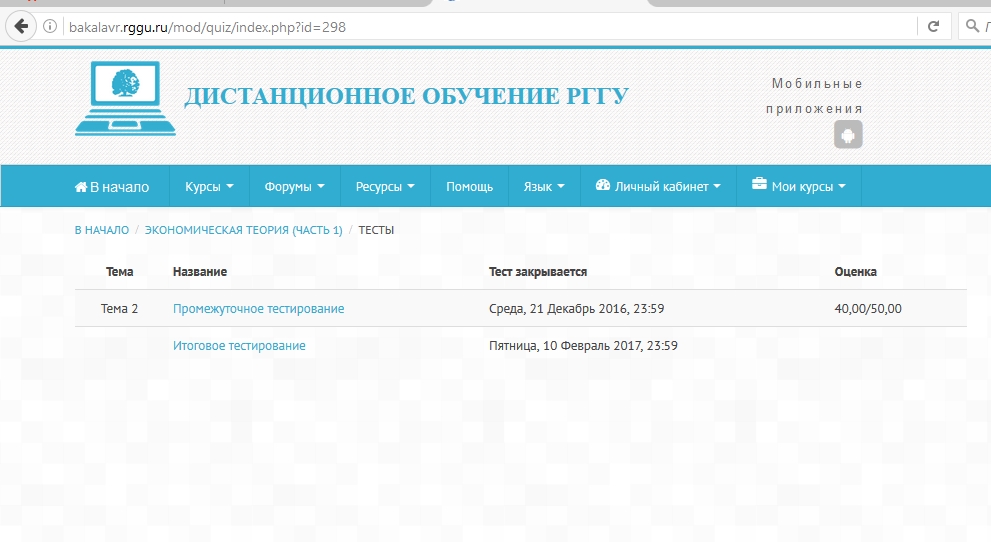Click the 'В НАЧАЛО' breadcrumb link

pos(101,230)
